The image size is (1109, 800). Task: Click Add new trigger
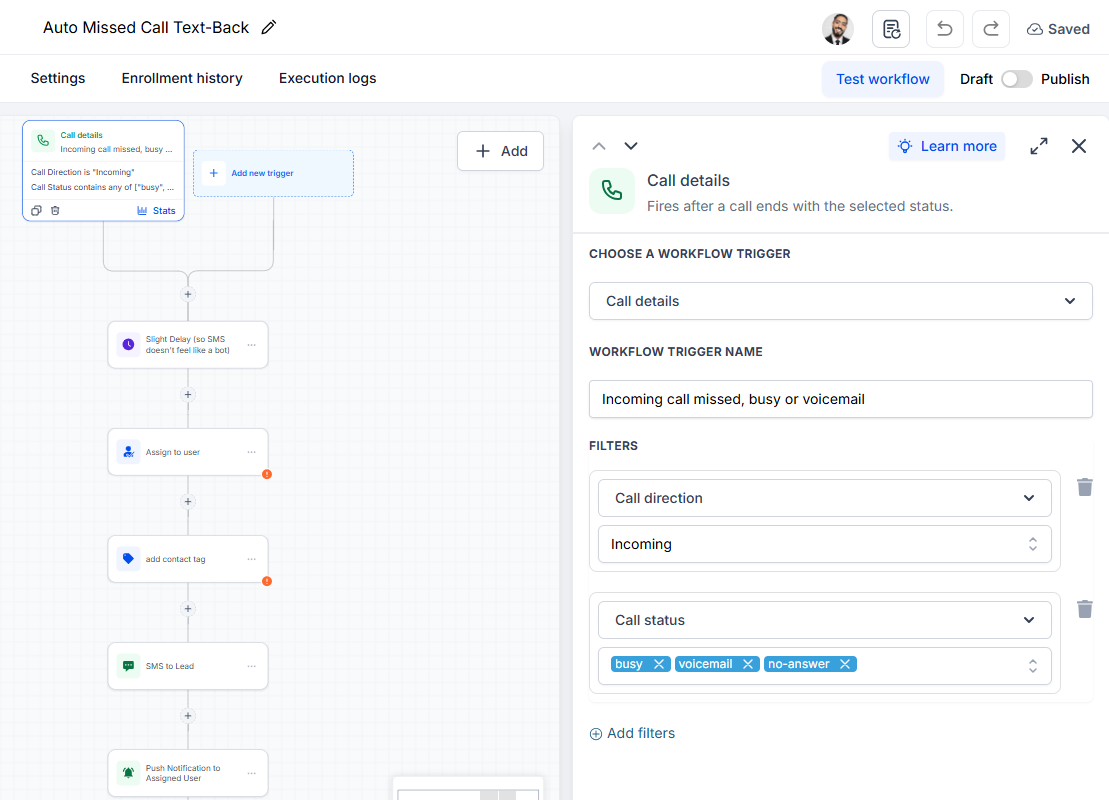click(273, 173)
